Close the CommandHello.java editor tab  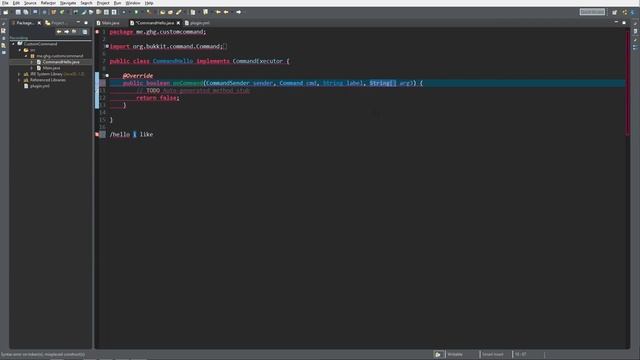(x=178, y=23)
